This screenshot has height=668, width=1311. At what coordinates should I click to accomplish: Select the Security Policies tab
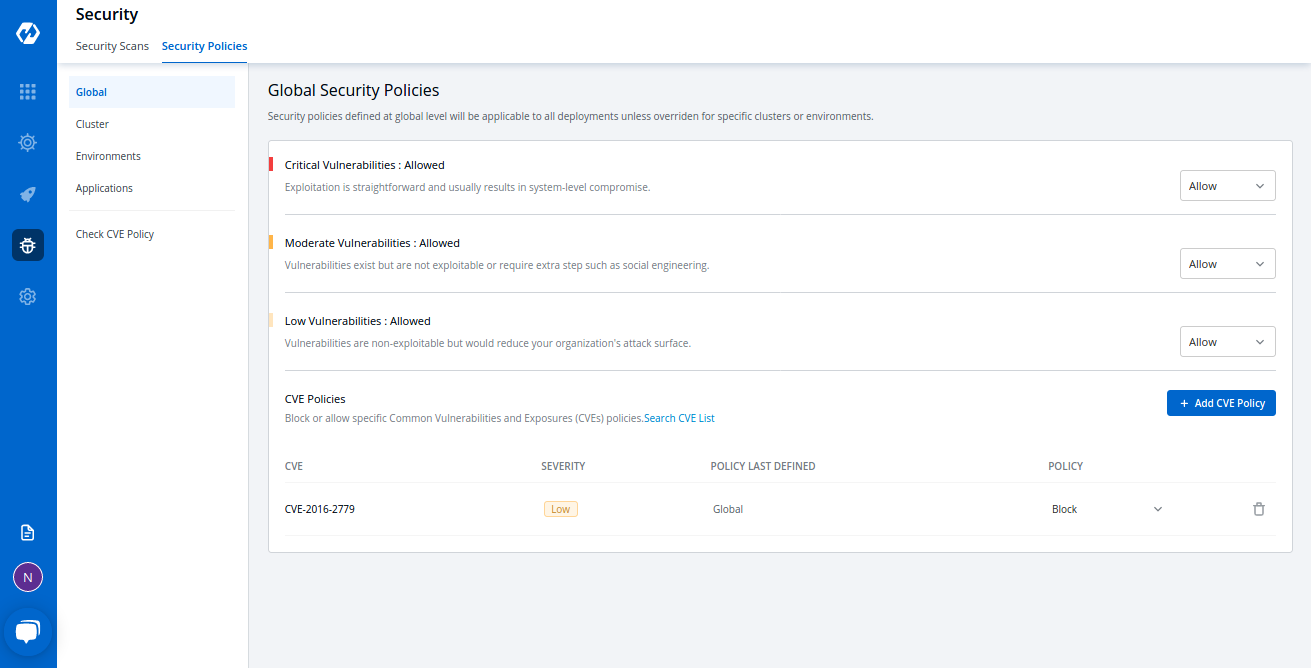(204, 46)
